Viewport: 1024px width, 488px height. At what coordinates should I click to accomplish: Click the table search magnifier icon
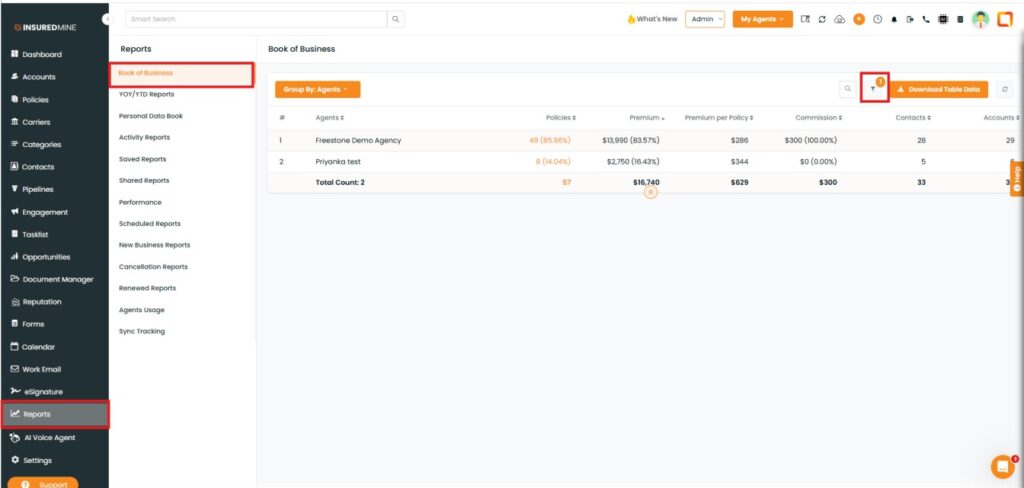[x=847, y=89]
